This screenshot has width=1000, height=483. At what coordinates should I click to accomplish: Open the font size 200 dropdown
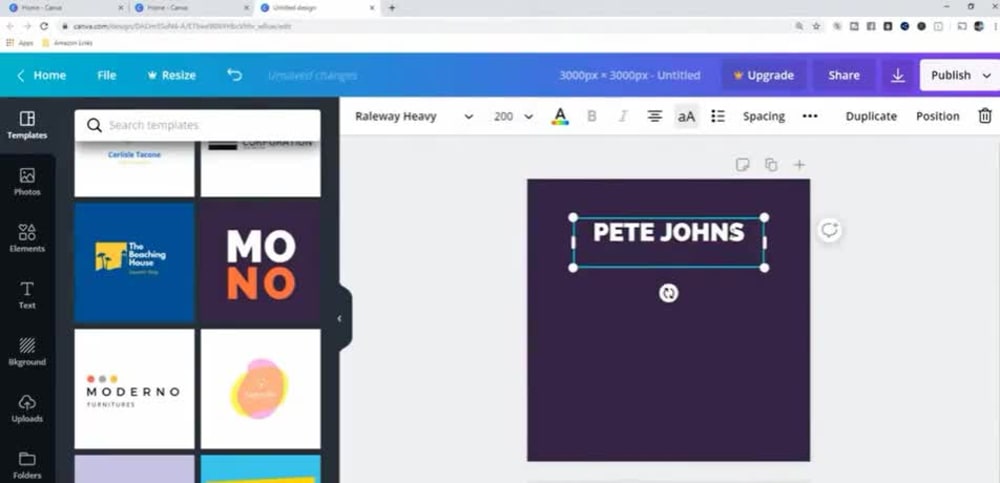[x=513, y=116]
